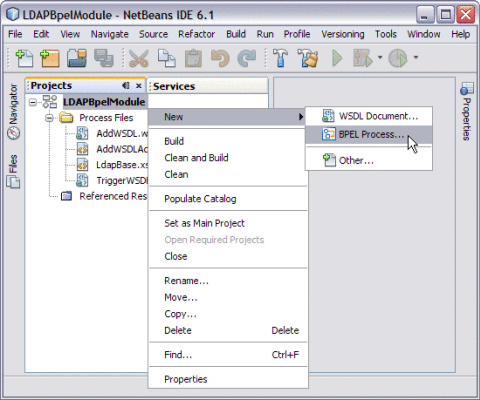Open the Tools menu
480x400 pixels.
click(386, 34)
